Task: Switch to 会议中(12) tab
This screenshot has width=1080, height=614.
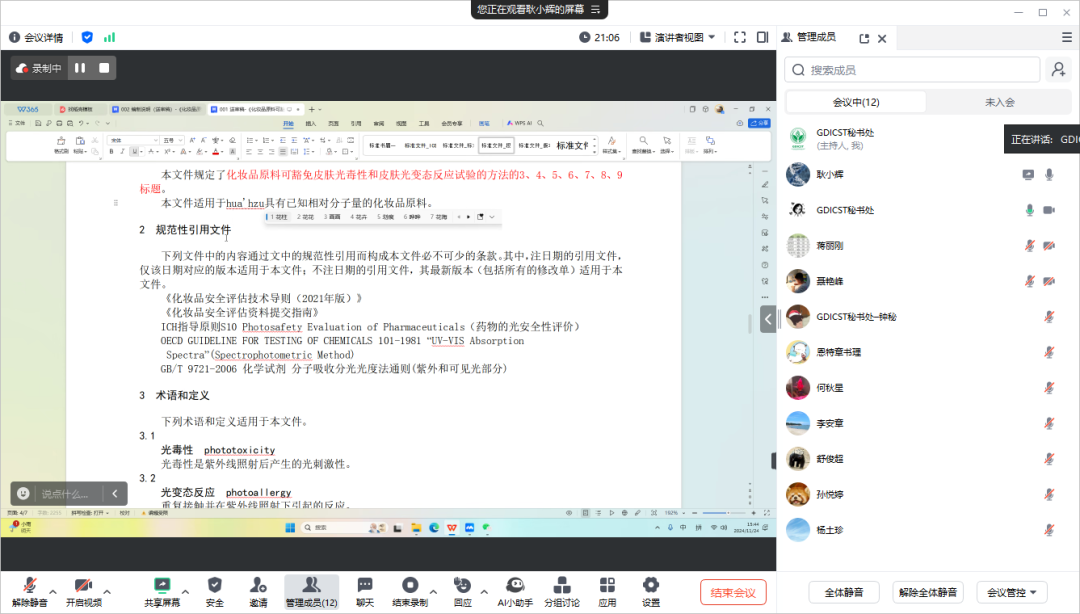Action: [x=856, y=102]
